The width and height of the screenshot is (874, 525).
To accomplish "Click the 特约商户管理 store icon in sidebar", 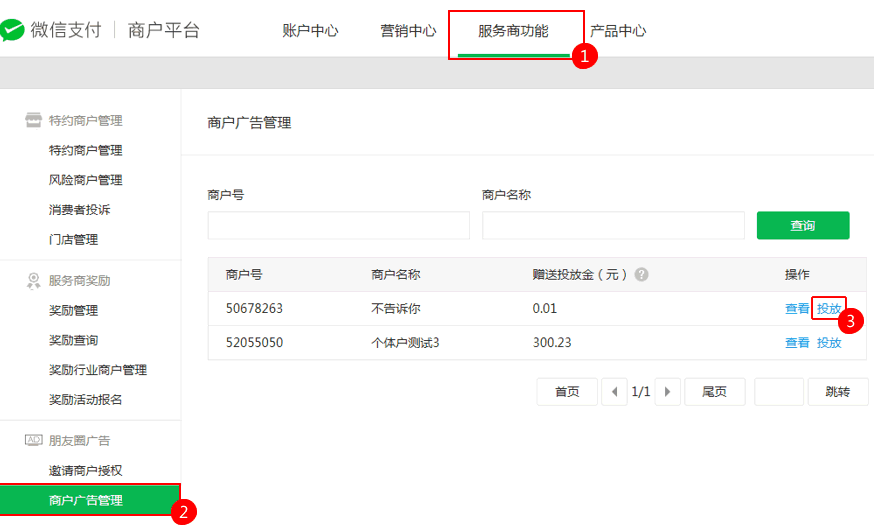I will coord(33,120).
